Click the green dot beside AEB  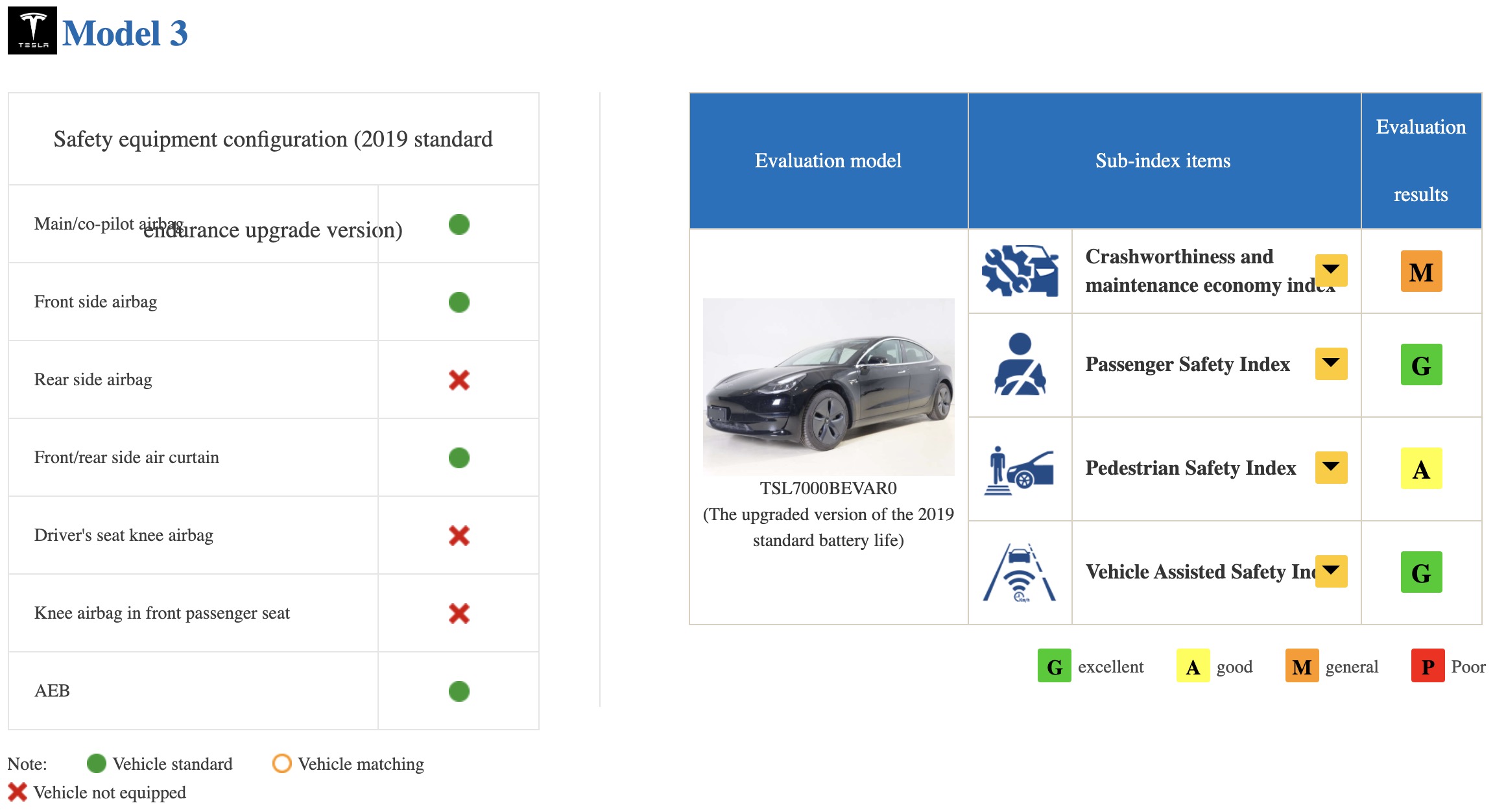[x=459, y=691]
